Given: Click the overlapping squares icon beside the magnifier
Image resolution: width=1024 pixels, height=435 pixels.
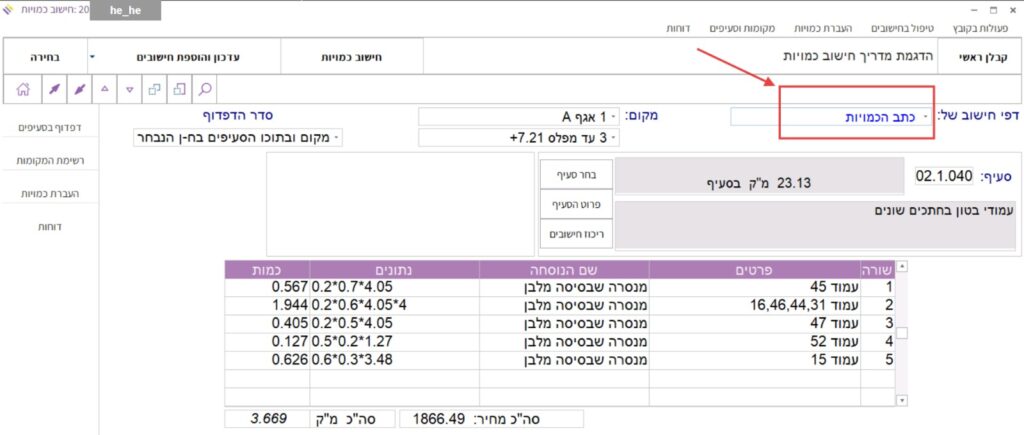Looking at the screenshot, I should coord(180,89).
